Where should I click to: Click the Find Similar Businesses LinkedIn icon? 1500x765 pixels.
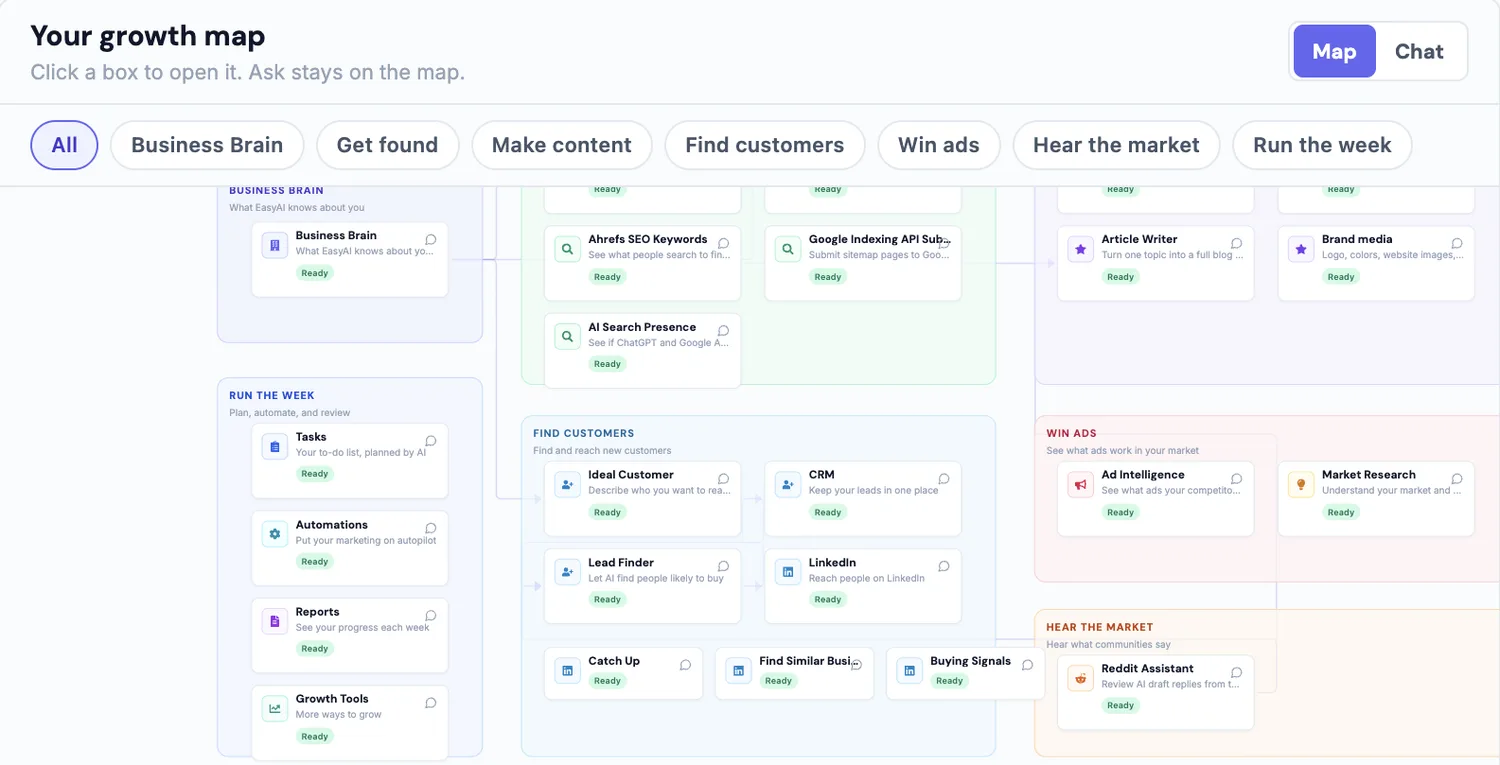point(738,671)
